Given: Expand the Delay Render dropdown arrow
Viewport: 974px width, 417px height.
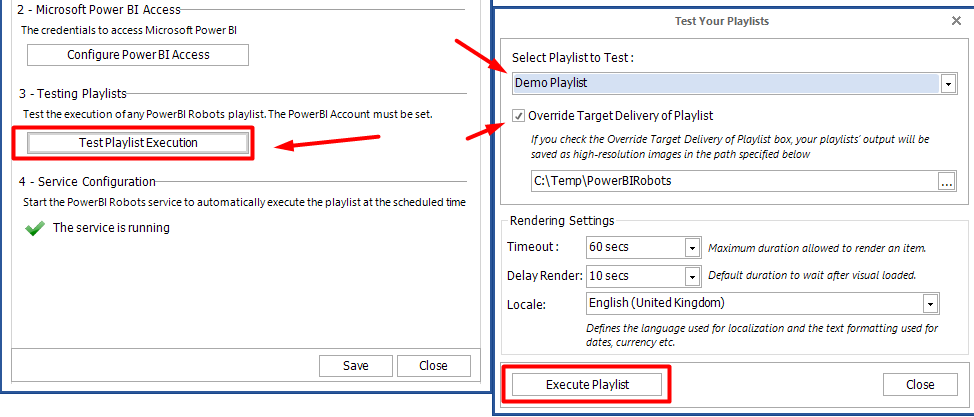Looking at the screenshot, I should [x=691, y=275].
